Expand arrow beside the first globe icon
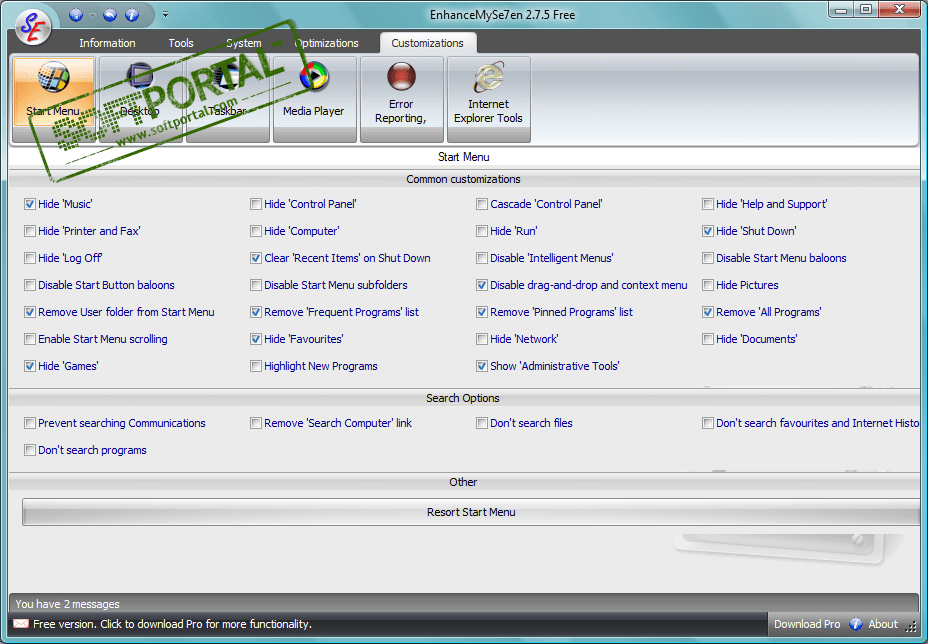This screenshot has height=644, width=928. [92, 15]
